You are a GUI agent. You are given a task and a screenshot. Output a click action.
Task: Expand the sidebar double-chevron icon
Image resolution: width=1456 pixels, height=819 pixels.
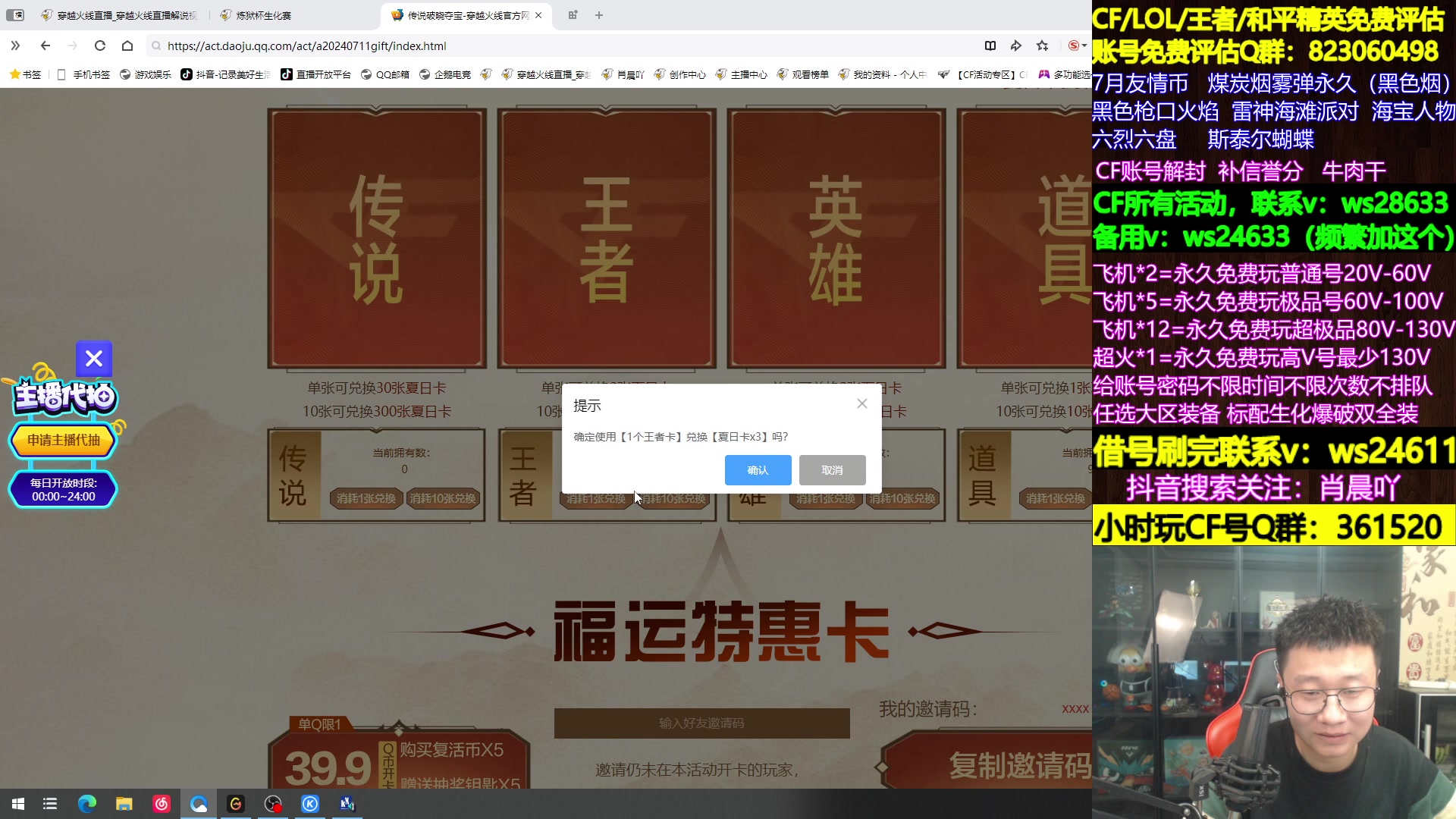coord(15,45)
